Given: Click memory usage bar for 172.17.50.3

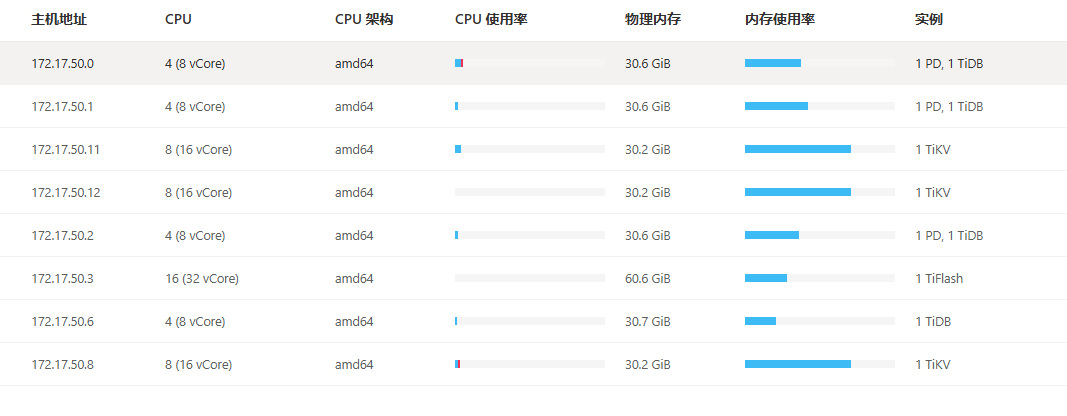Looking at the screenshot, I should 819,279.
